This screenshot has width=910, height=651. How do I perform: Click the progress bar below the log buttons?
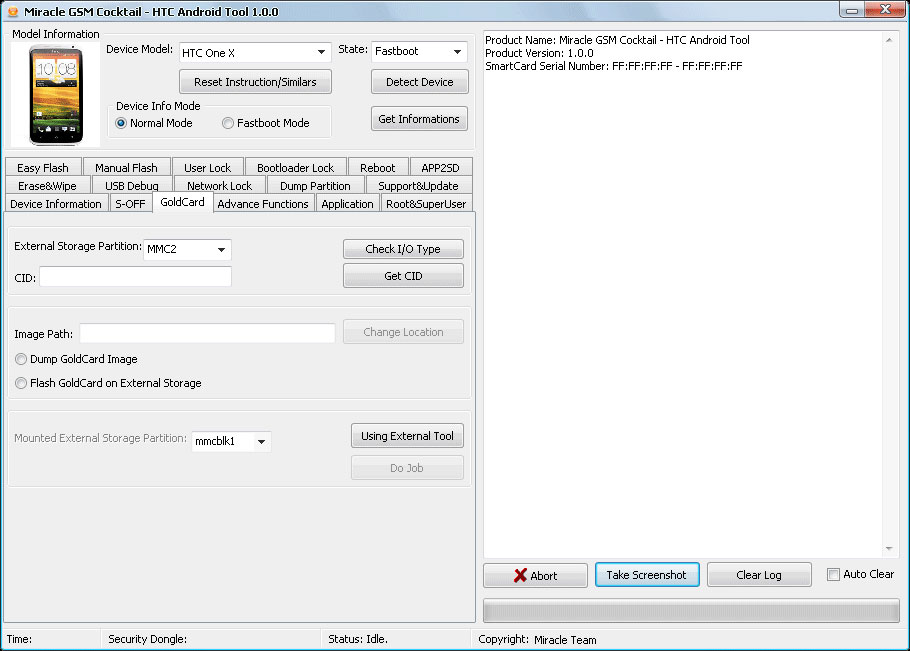pyautogui.click(x=691, y=611)
